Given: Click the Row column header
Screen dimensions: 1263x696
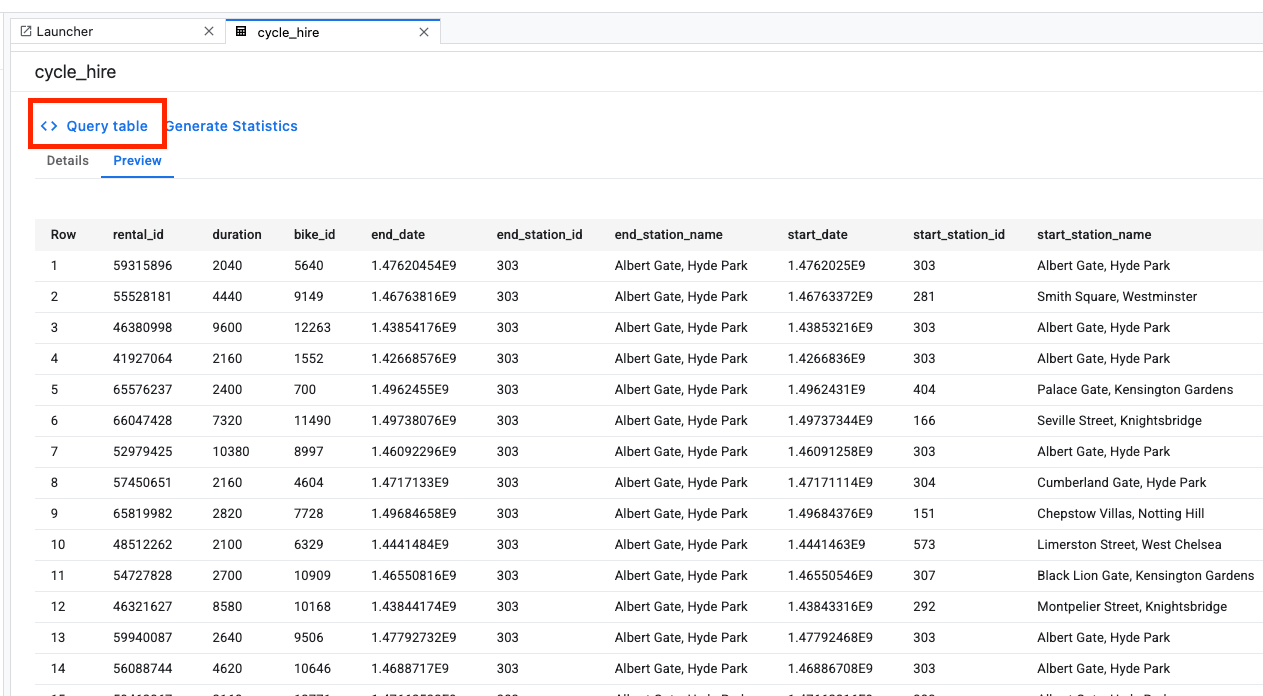Looking at the screenshot, I should pos(62,234).
